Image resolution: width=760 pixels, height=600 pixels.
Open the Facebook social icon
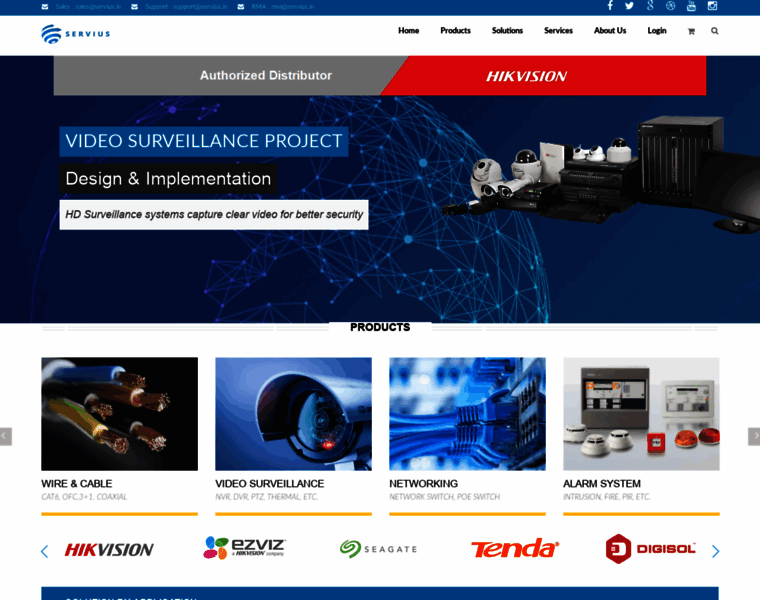[x=610, y=6]
